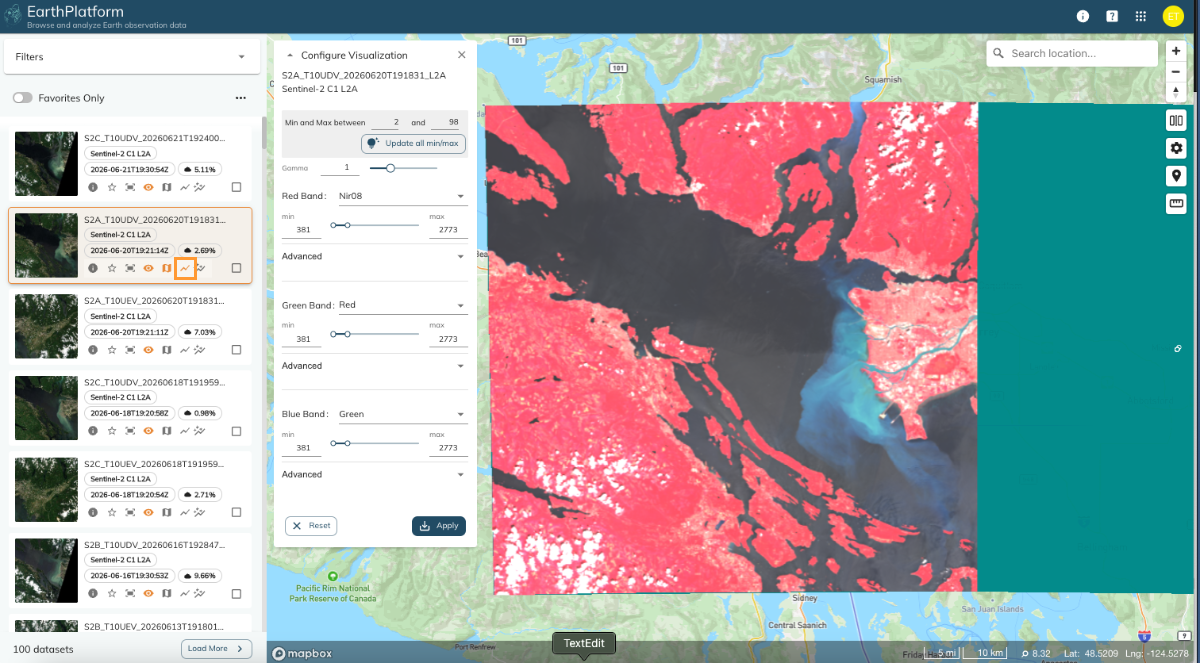Open the help question-mark icon in header

coord(1112,16)
